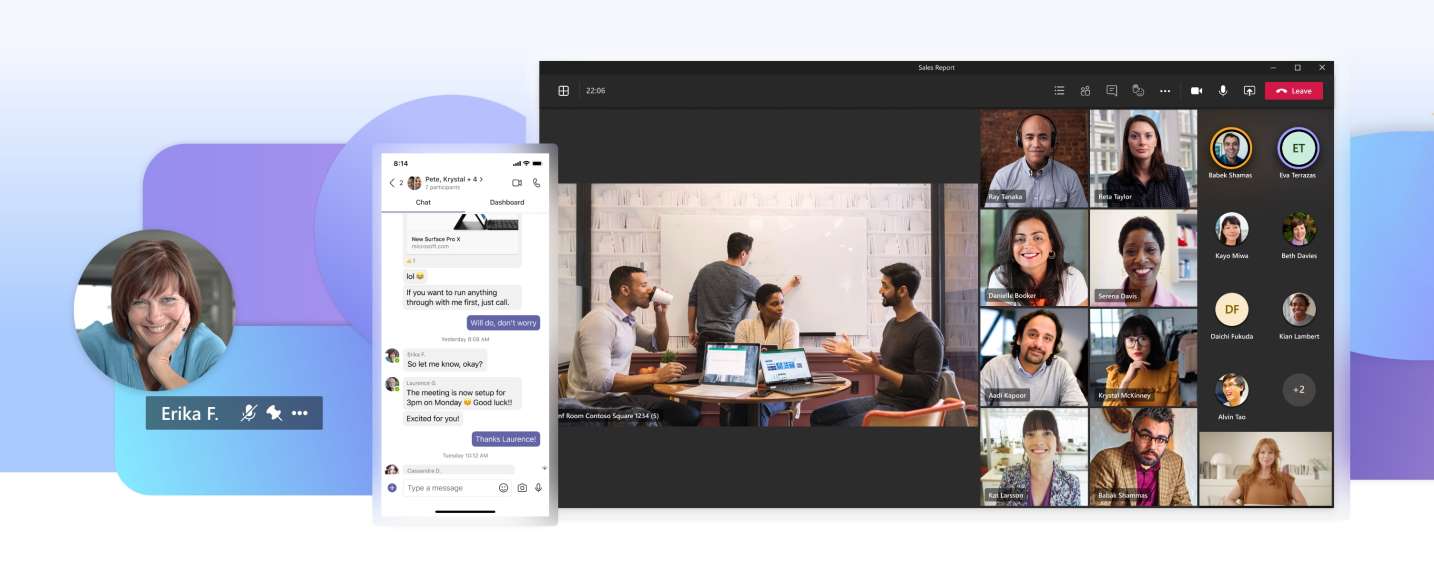Click Laurence G. avatar in mobile chat

pos(392,384)
